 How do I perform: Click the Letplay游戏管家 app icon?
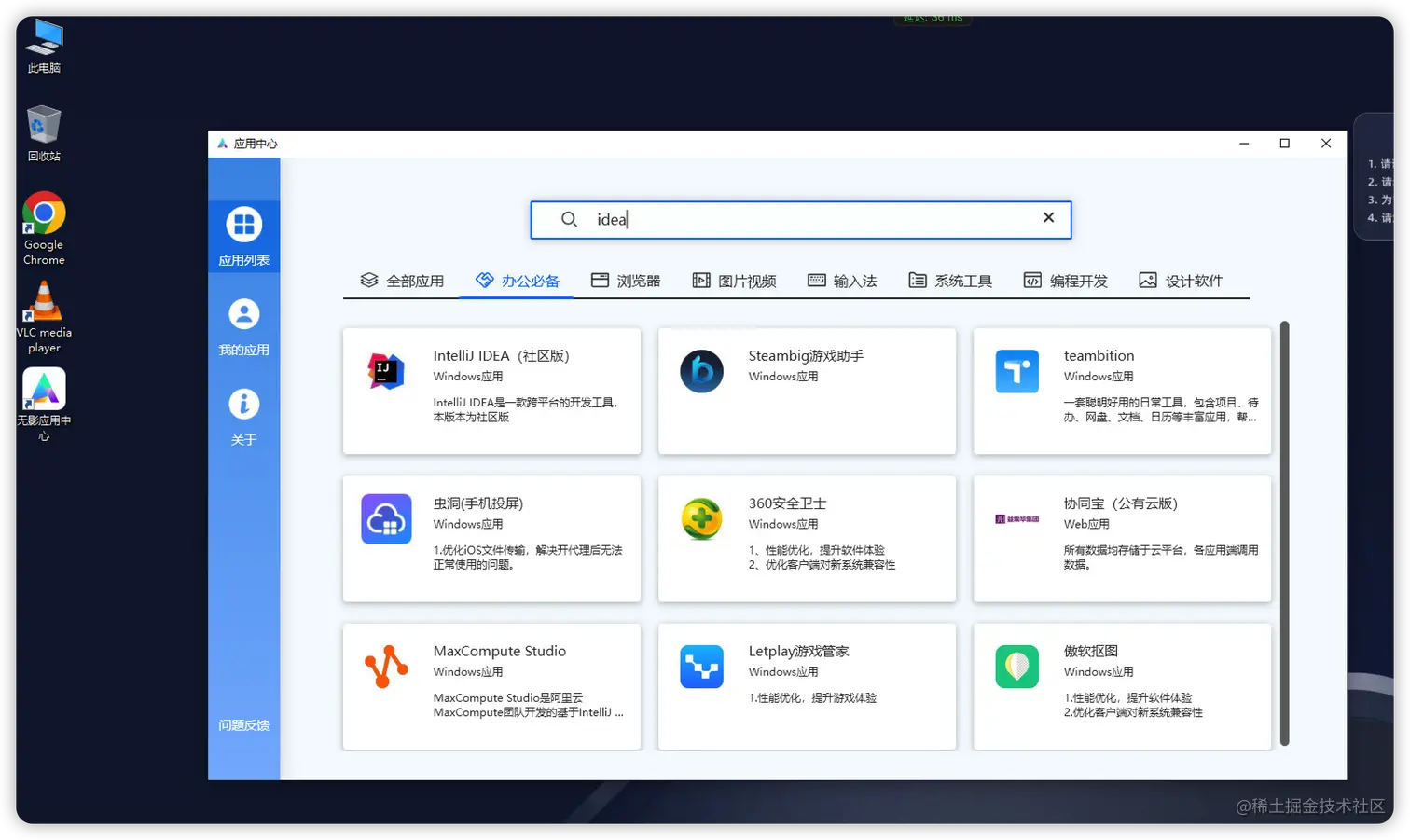coord(701,666)
